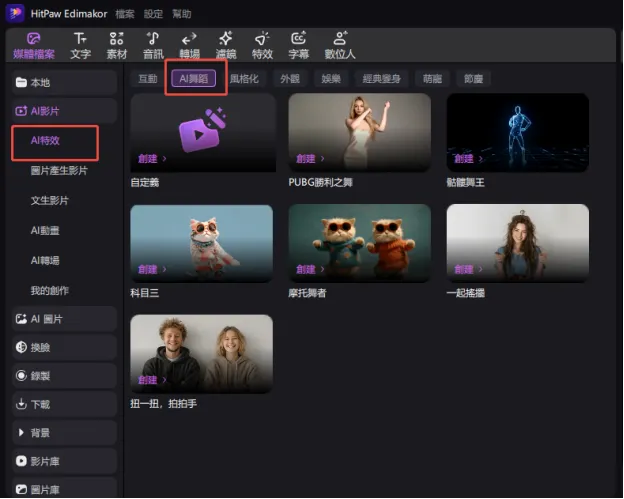Select the 特效 effects icon
The height and width of the screenshot is (499, 624).
pos(262,44)
